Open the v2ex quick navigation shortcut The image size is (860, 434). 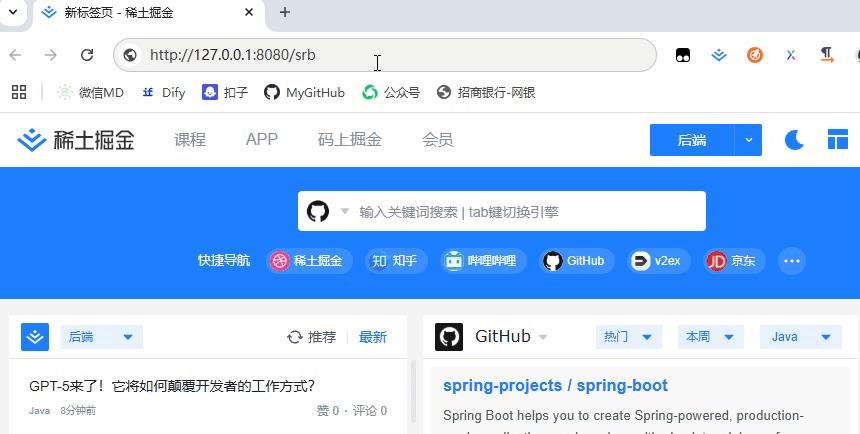click(659, 261)
